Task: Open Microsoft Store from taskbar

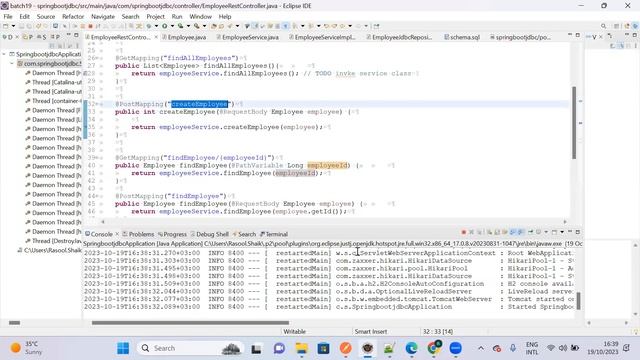Action: (x=324, y=348)
